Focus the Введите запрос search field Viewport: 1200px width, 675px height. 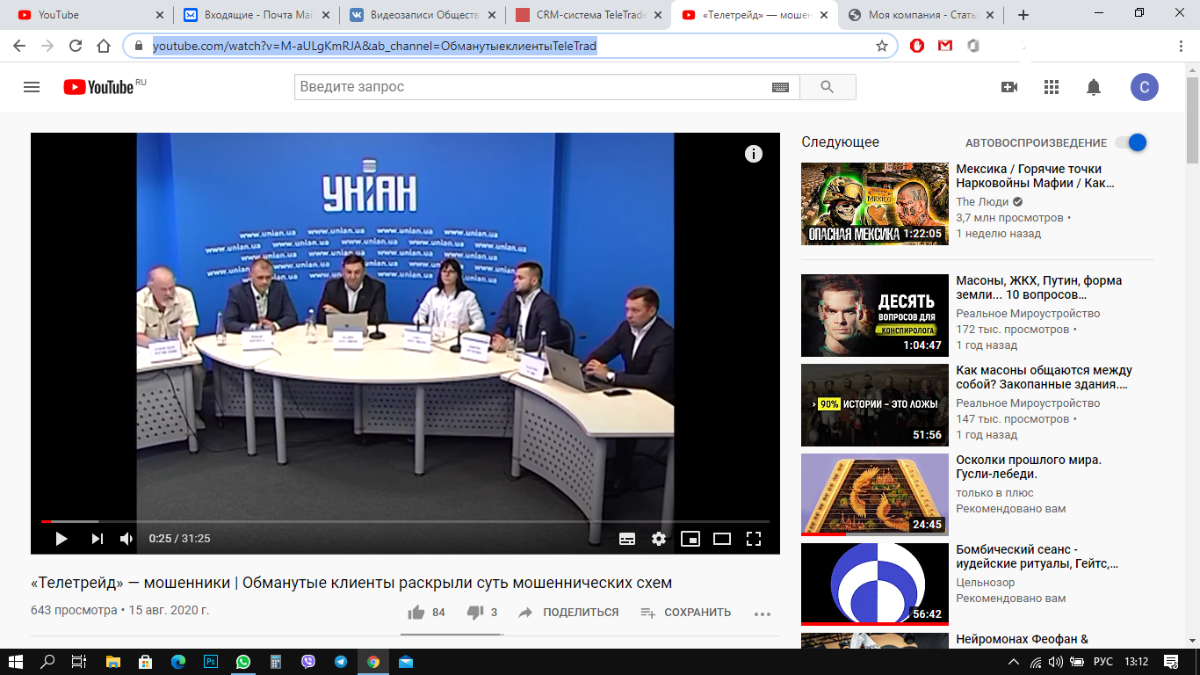click(x=533, y=87)
